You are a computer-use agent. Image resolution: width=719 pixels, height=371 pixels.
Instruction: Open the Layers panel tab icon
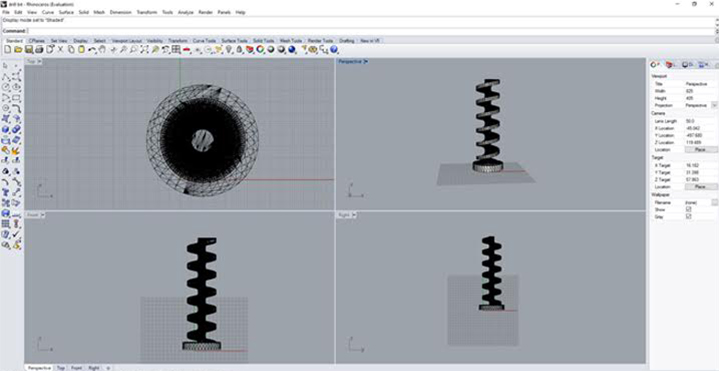[x=670, y=65]
